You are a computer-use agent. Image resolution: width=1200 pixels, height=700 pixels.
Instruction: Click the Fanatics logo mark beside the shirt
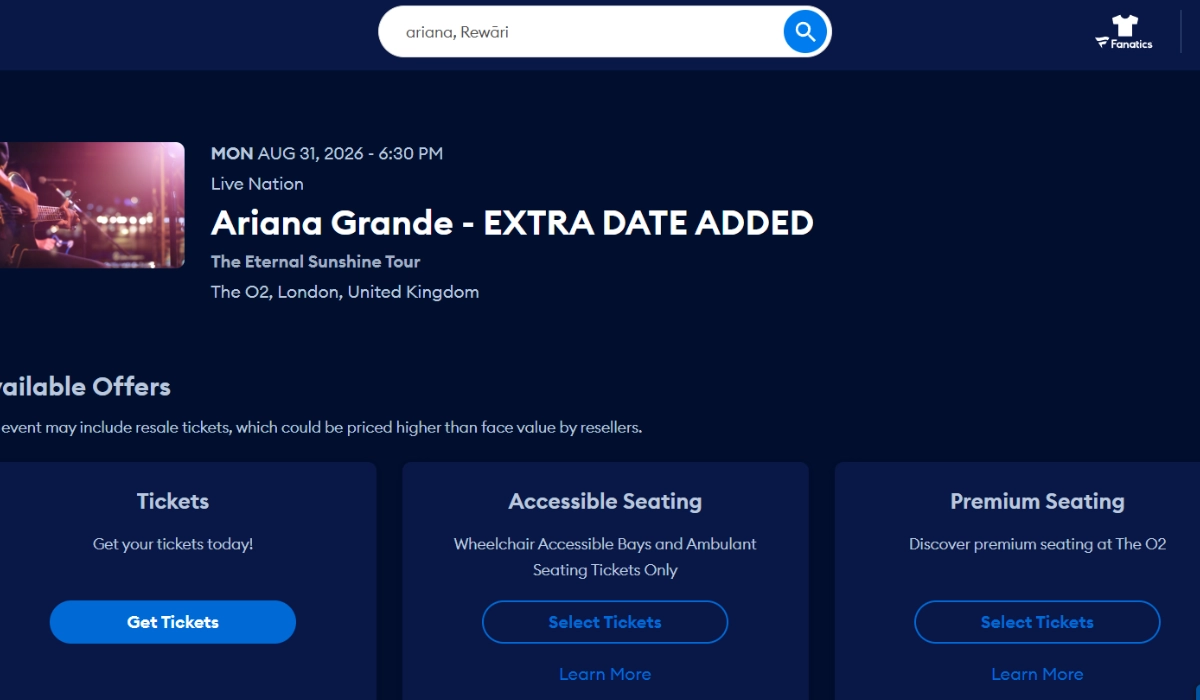[x=1104, y=44]
